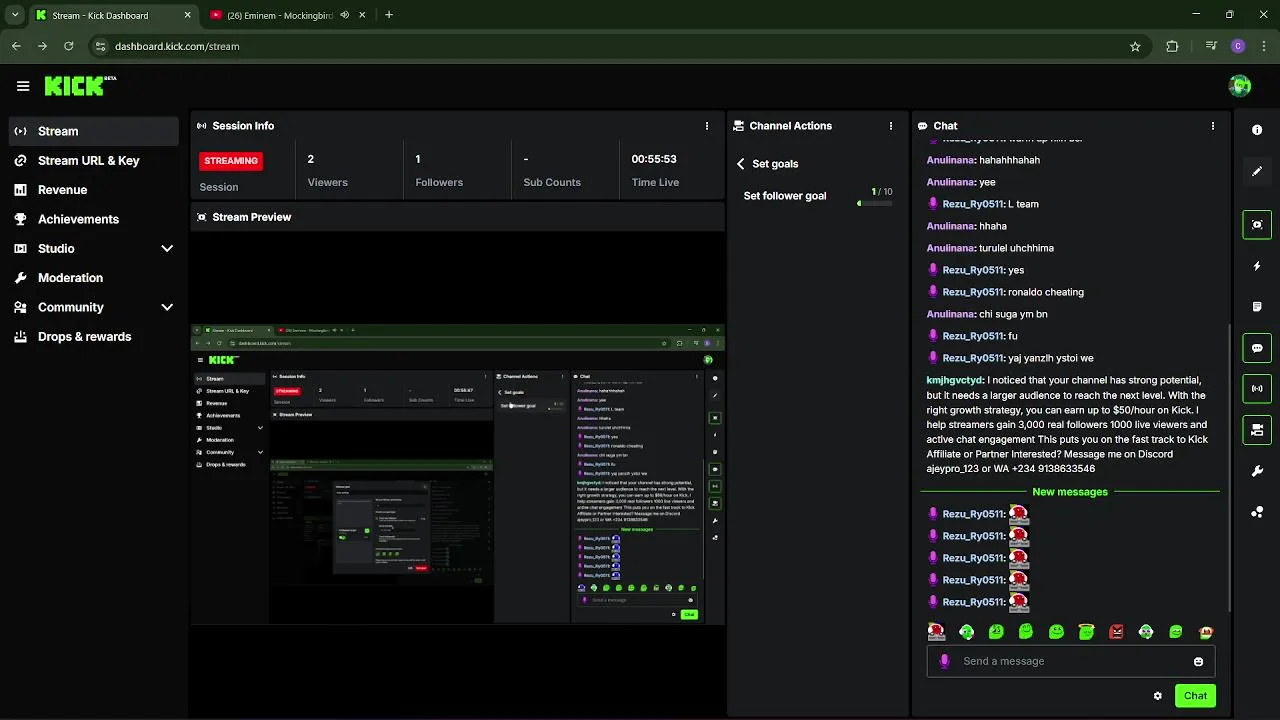Toggle the Channel Actions widget icon in the right bar
The height and width of the screenshot is (720, 1280).
(1257, 430)
